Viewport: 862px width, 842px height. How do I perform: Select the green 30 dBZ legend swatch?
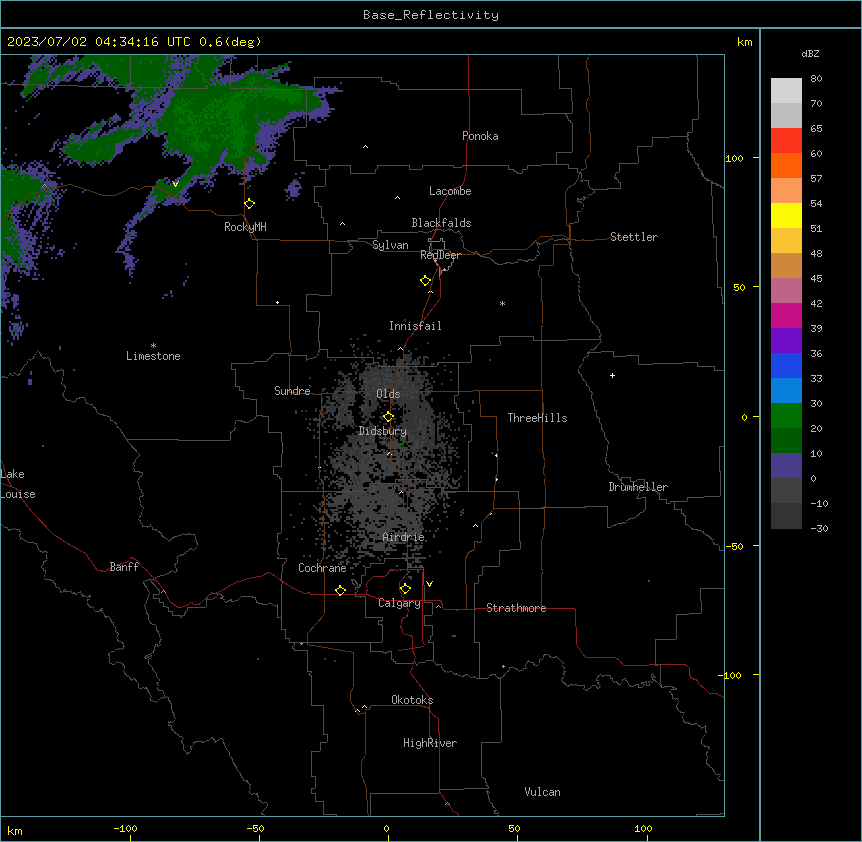tap(786, 416)
